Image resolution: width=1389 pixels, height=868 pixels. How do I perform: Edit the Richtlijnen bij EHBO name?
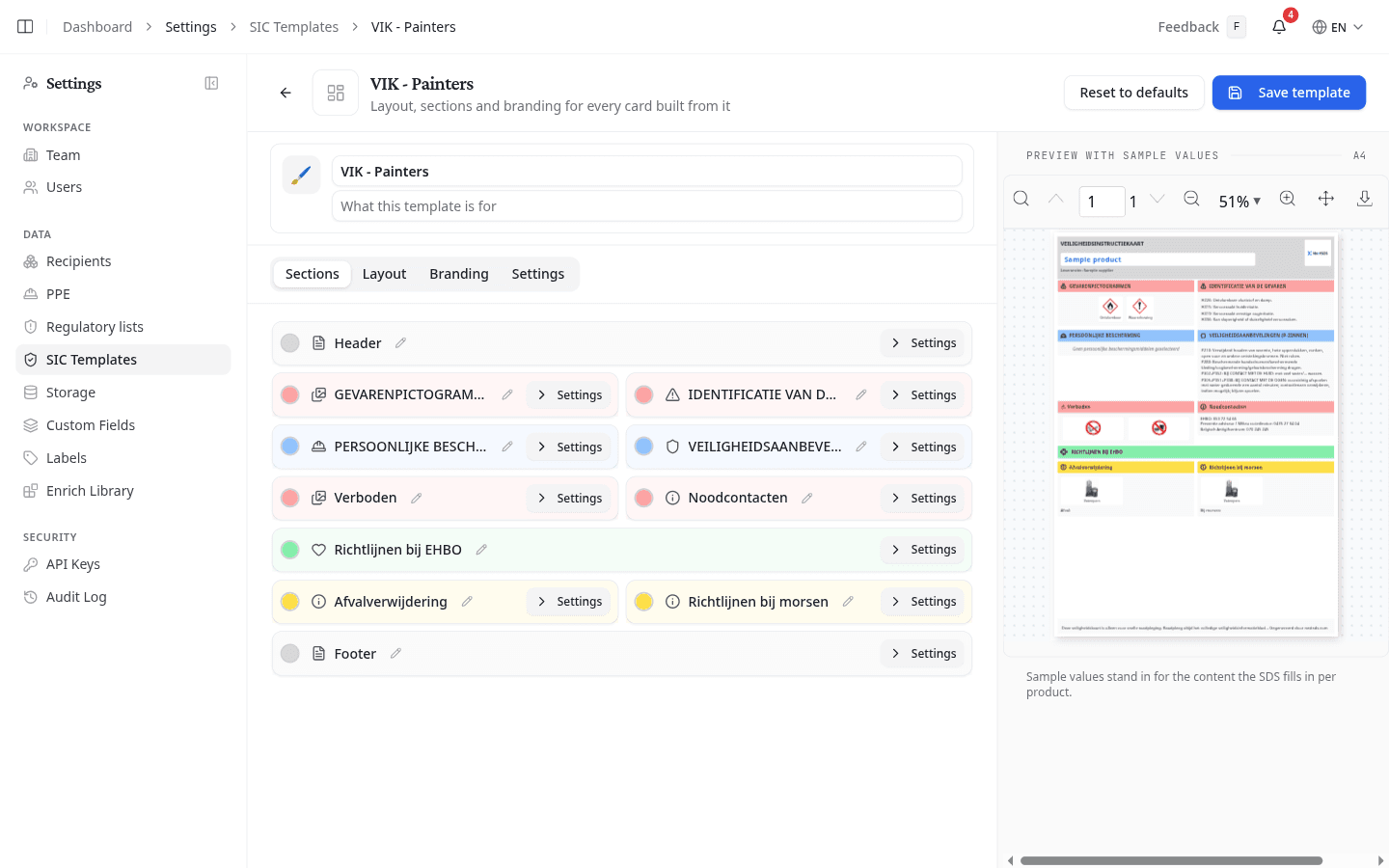point(481,550)
